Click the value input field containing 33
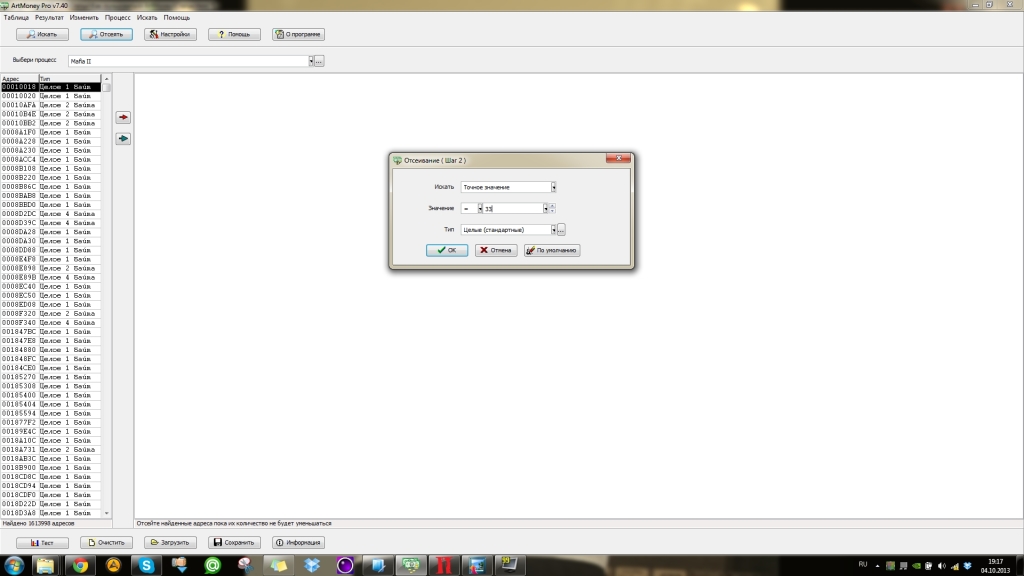Viewport: 1024px width, 576px height. point(513,208)
